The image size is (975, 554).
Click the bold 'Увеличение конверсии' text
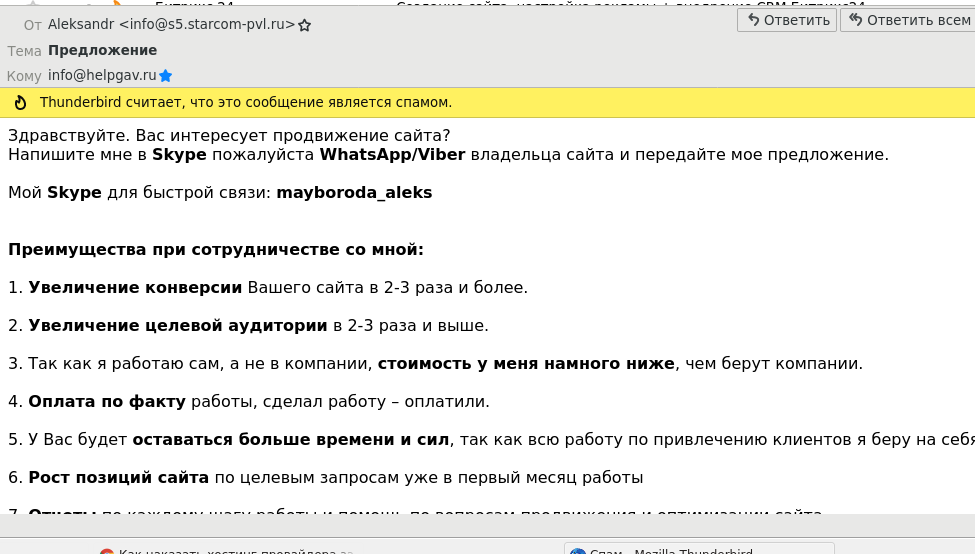click(135, 288)
